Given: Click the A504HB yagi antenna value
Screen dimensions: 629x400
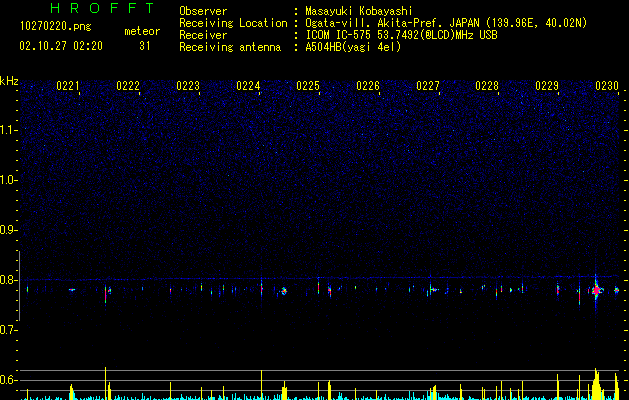Looking at the screenshot, I should point(353,47).
